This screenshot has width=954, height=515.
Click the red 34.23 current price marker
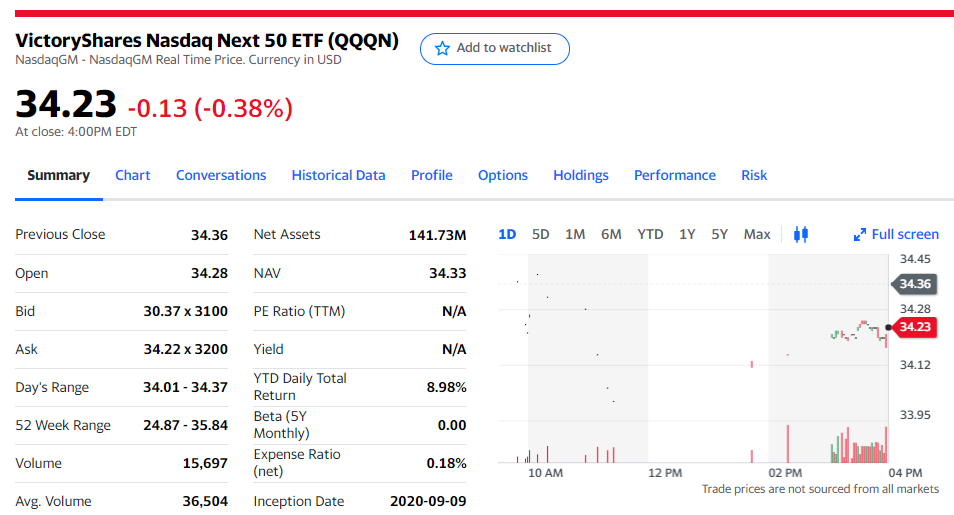913,327
